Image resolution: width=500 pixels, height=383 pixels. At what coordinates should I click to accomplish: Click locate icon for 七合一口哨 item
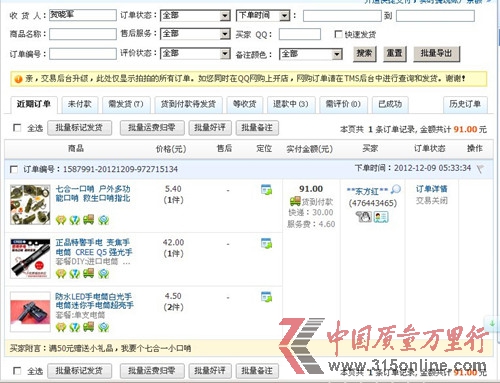(266, 190)
